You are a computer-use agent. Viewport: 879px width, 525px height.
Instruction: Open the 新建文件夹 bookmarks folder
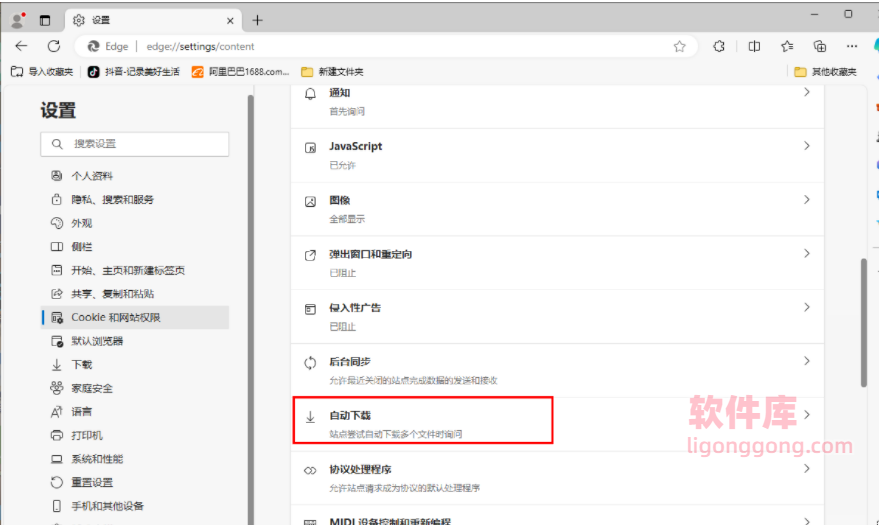(x=332, y=72)
